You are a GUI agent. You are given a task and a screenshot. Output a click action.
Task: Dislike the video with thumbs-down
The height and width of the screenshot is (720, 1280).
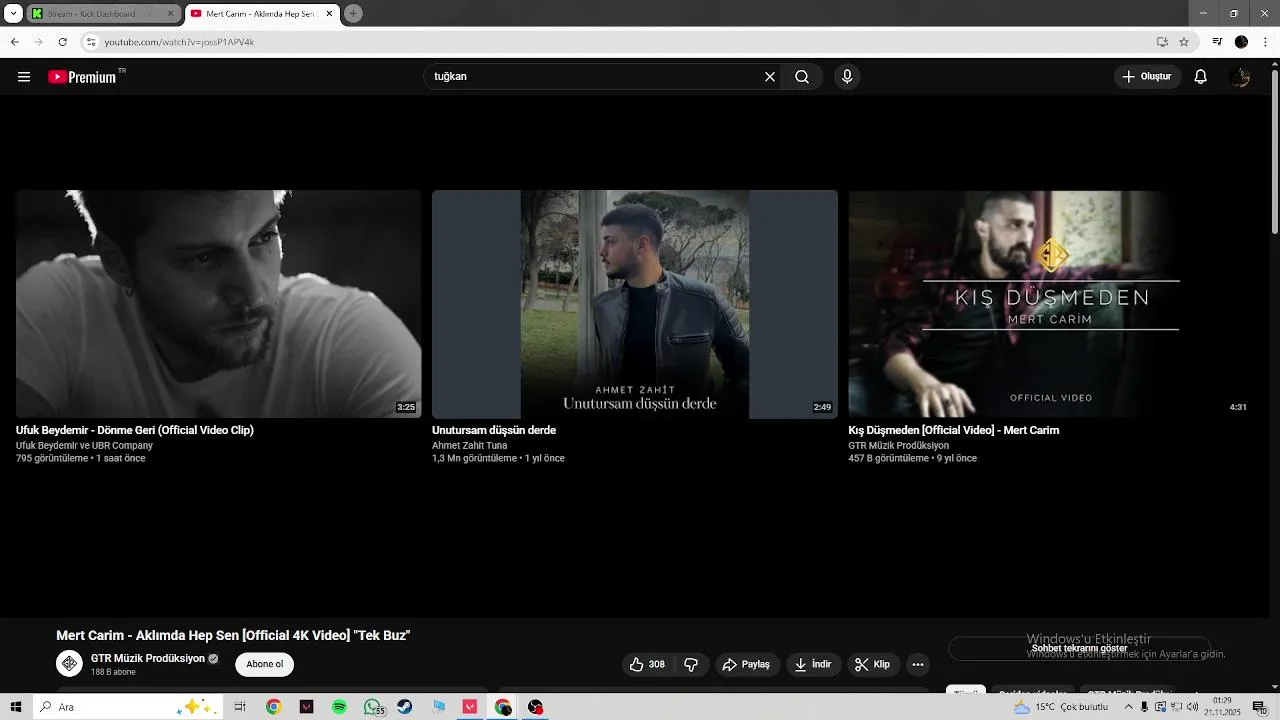pyautogui.click(x=691, y=665)
